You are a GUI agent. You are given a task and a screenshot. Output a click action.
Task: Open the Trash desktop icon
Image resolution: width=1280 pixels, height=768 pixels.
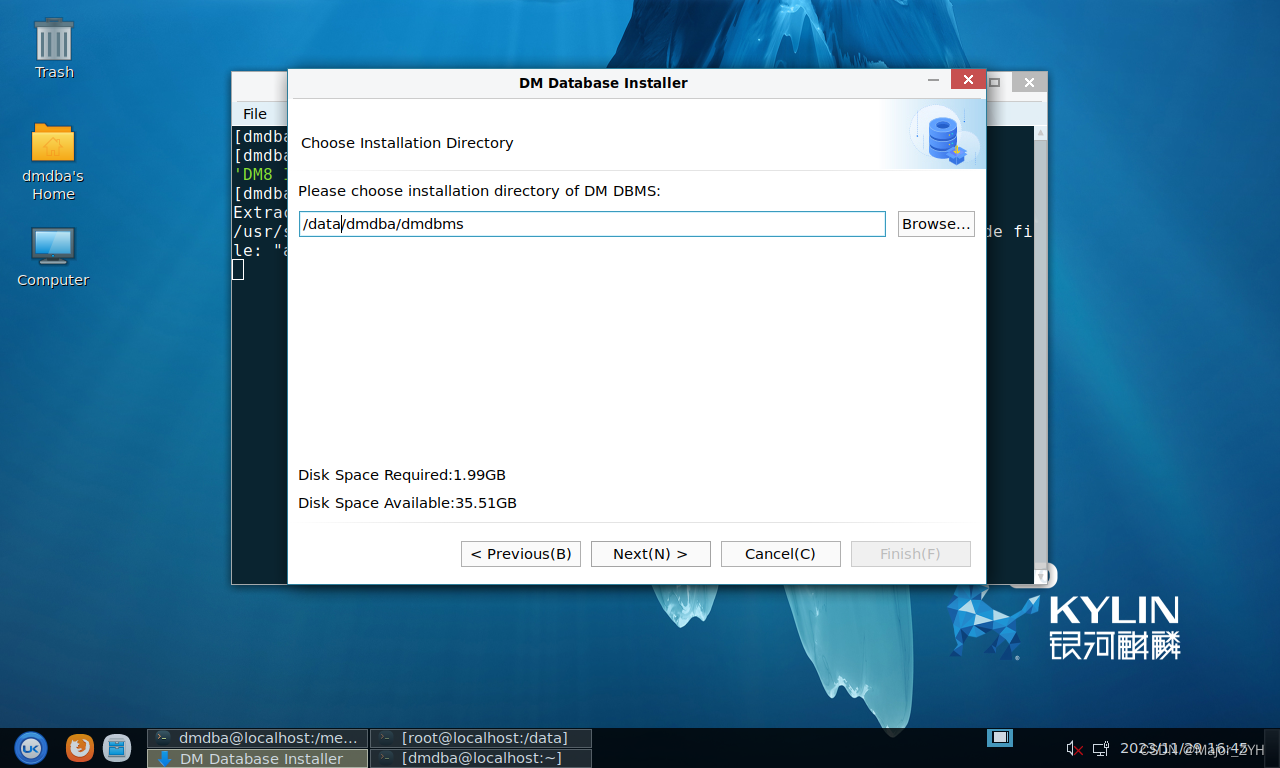54,48
